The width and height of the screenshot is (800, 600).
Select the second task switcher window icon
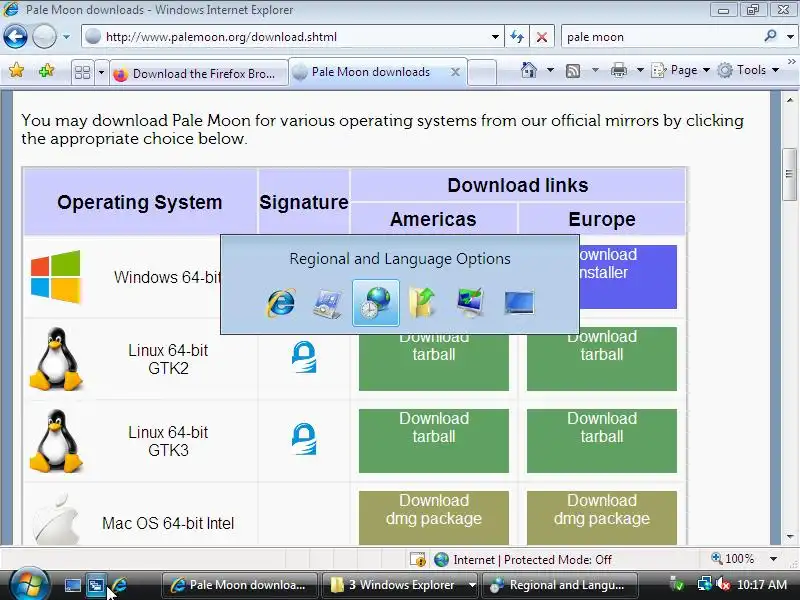tap(328, 303)
